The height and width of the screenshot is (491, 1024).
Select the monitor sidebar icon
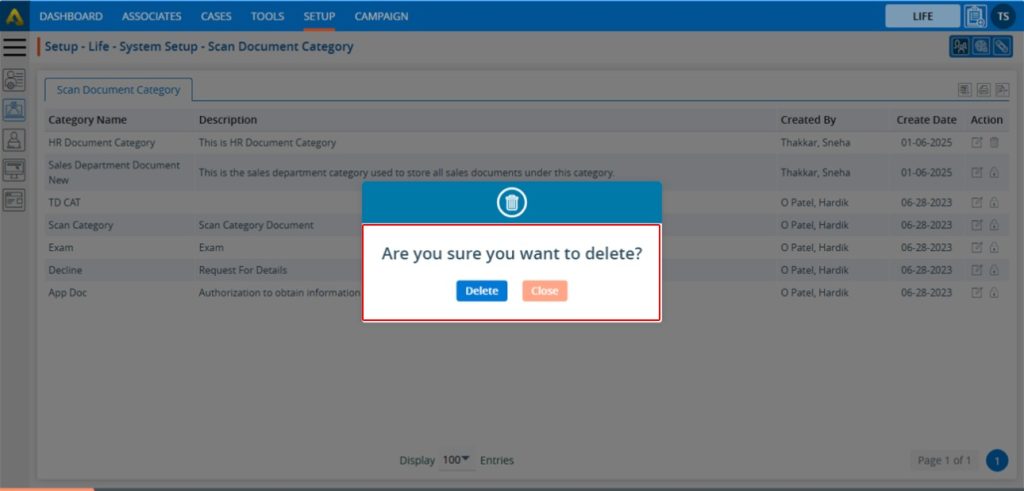(15, 169)
